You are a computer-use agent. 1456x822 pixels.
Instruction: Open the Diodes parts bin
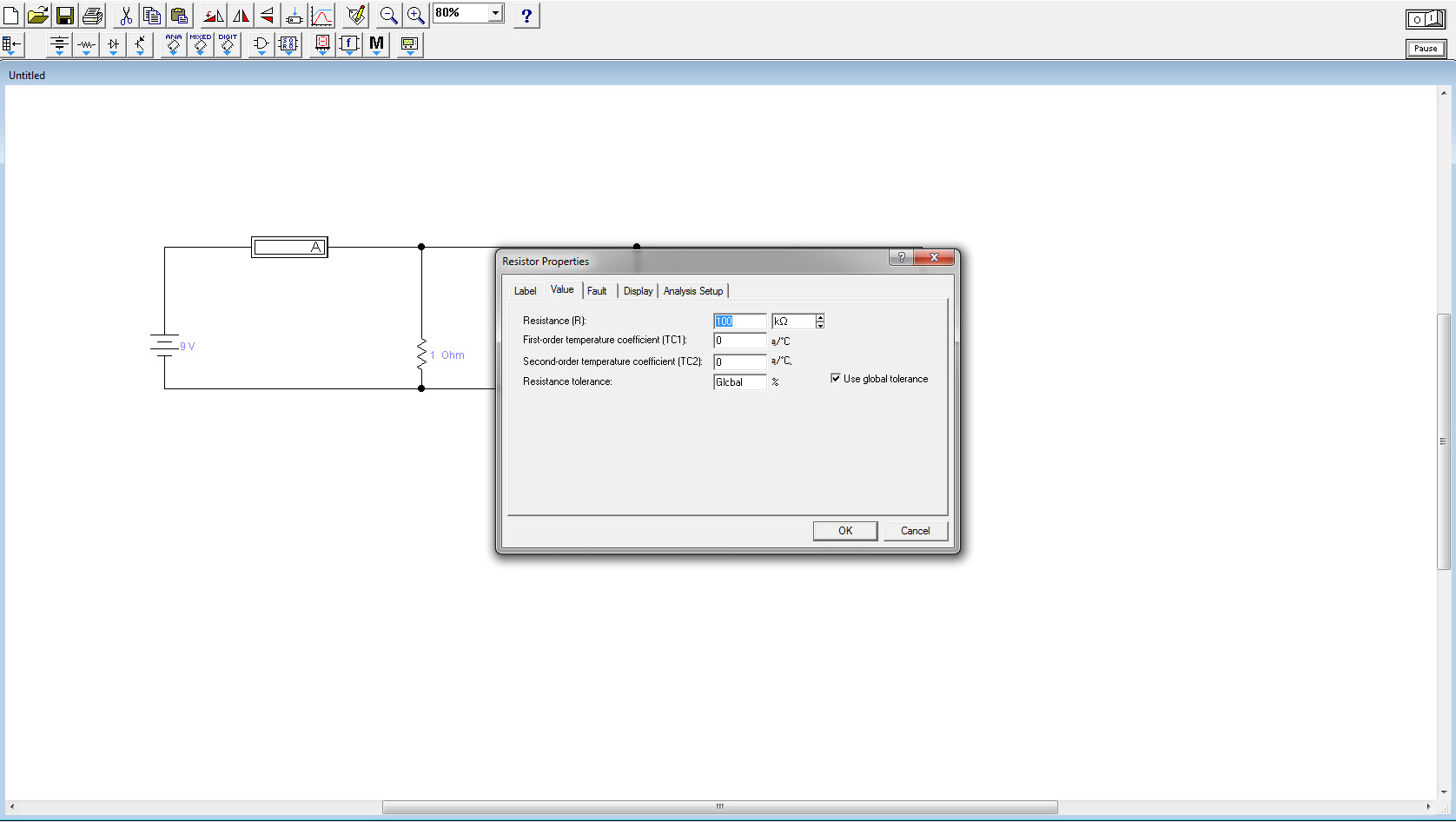tap(113, 44)
